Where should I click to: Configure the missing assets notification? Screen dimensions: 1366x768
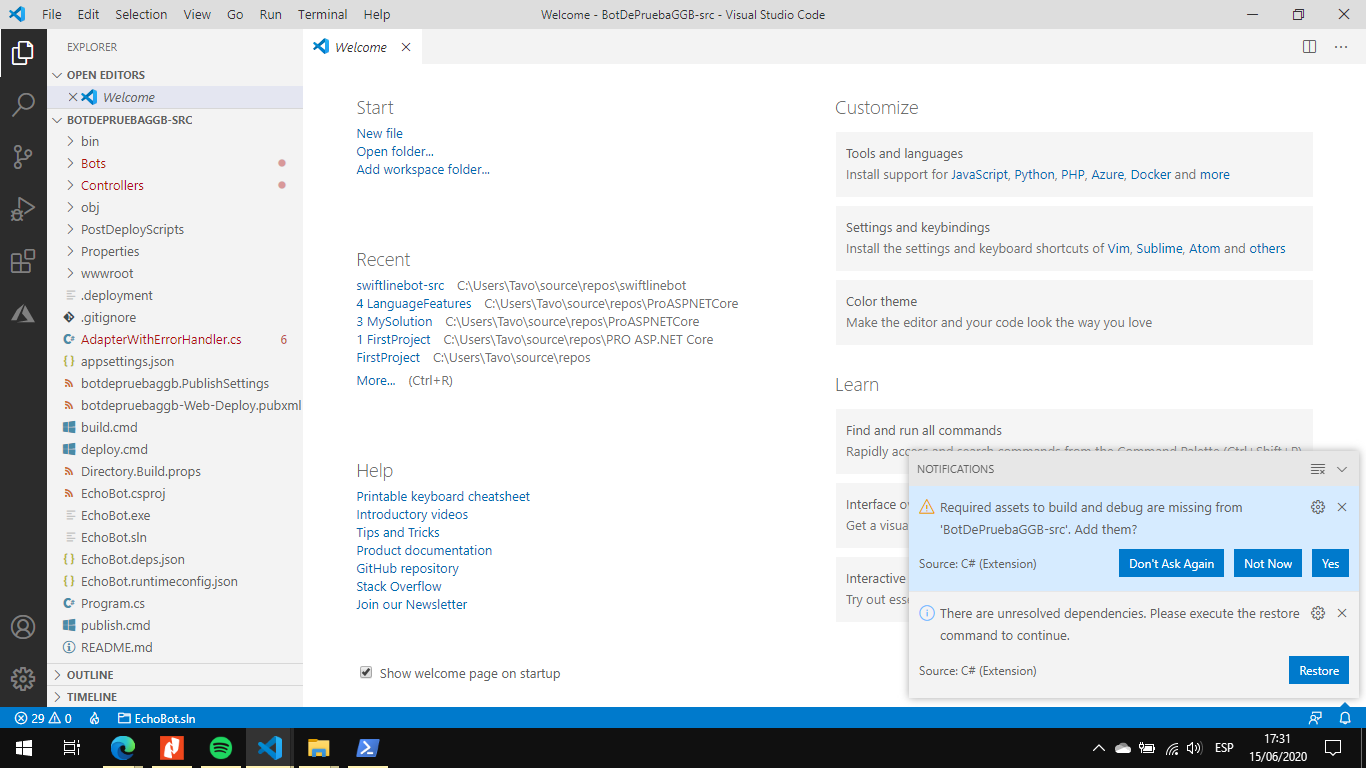1318,507
